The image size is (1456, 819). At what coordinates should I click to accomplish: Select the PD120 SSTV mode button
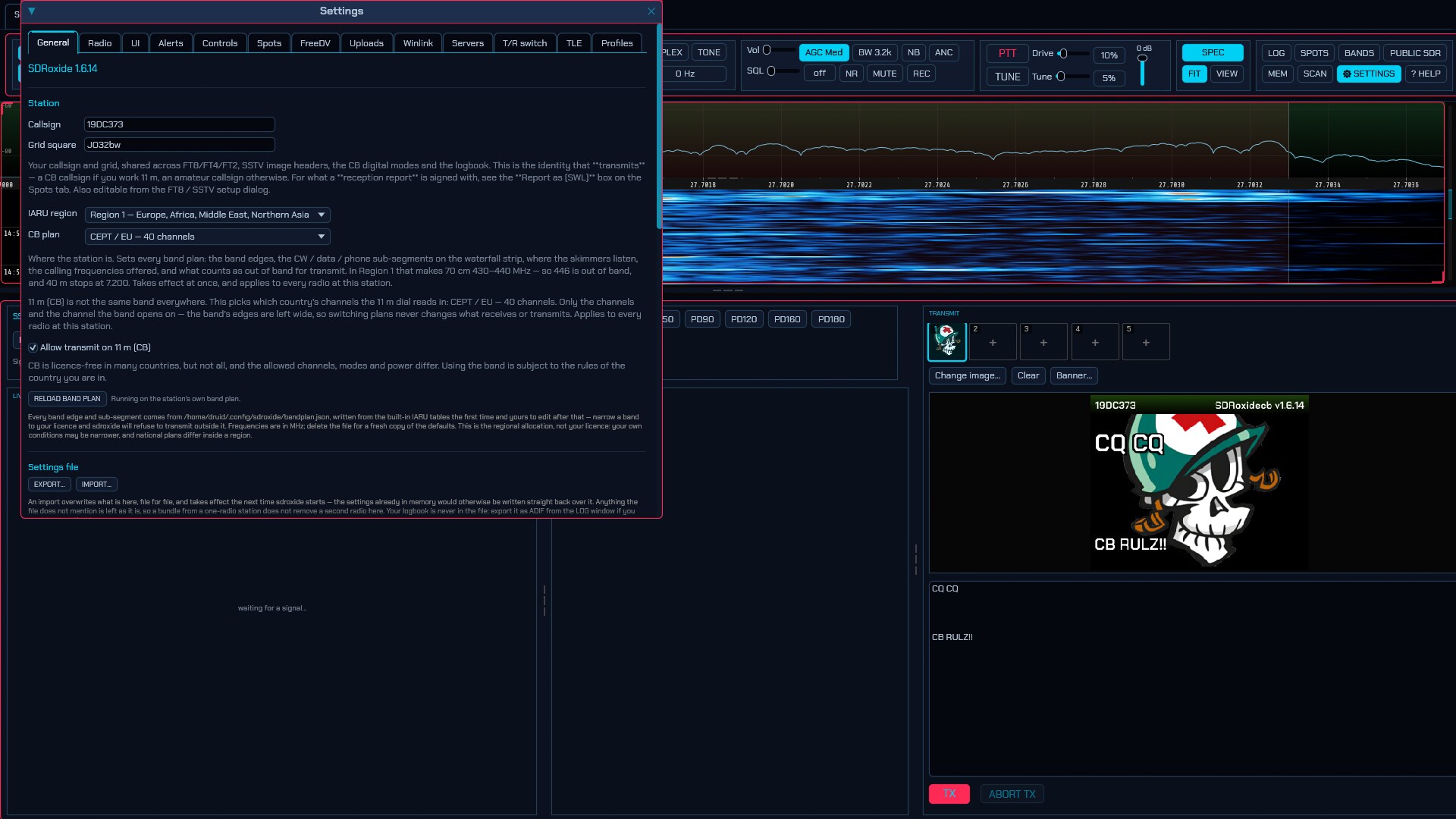[x=743, y=319]
